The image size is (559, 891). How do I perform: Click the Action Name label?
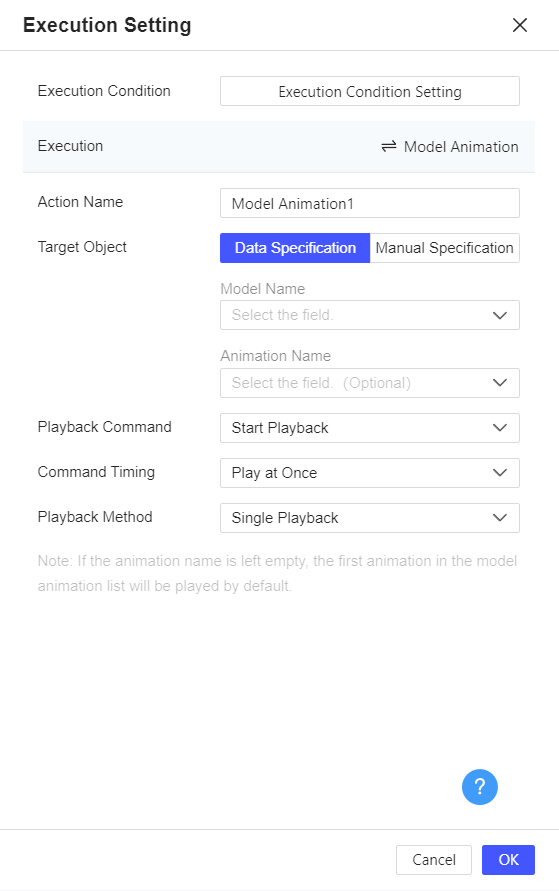pyautogui.click(x=80, y=202)
